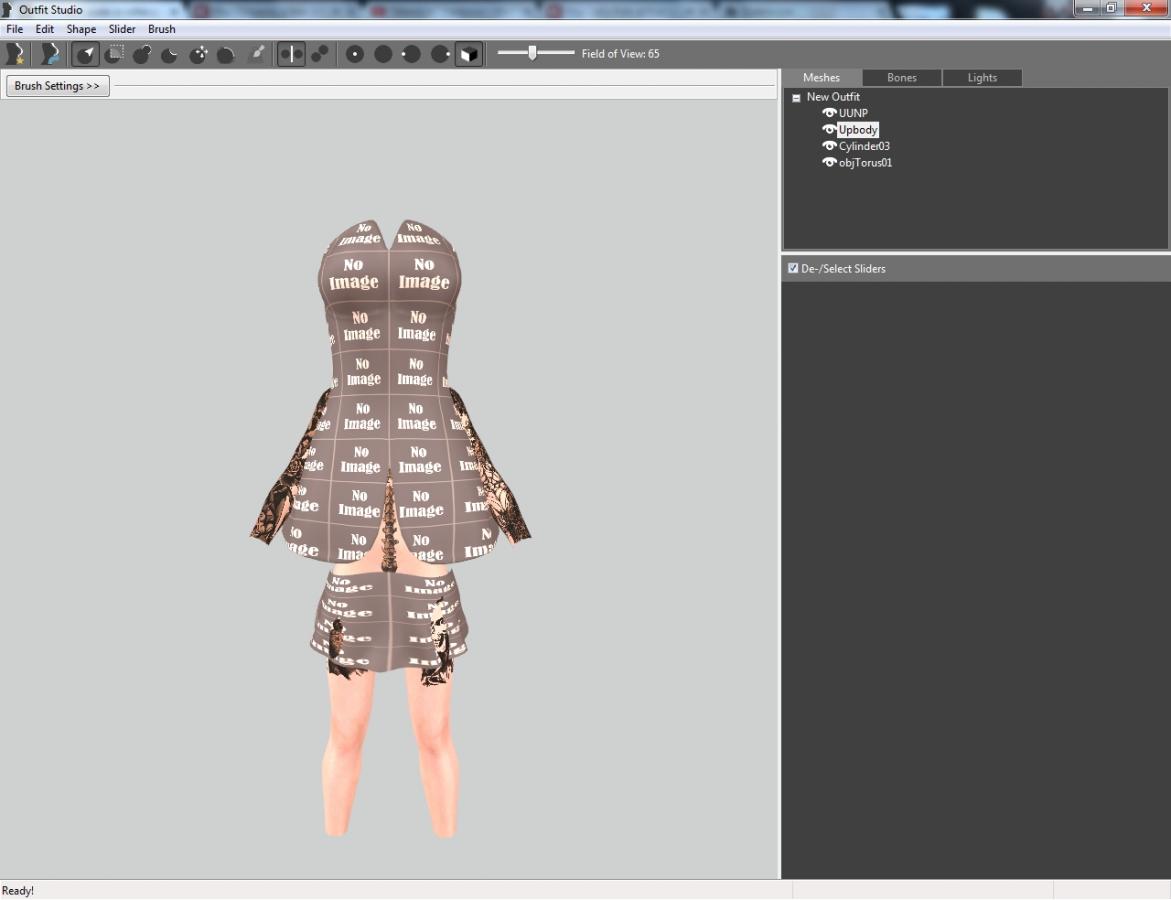Select the UUNP mesh name
The height and width of the screenshot is (900, 1171).
pyautogui.click(x=853, y=114)
